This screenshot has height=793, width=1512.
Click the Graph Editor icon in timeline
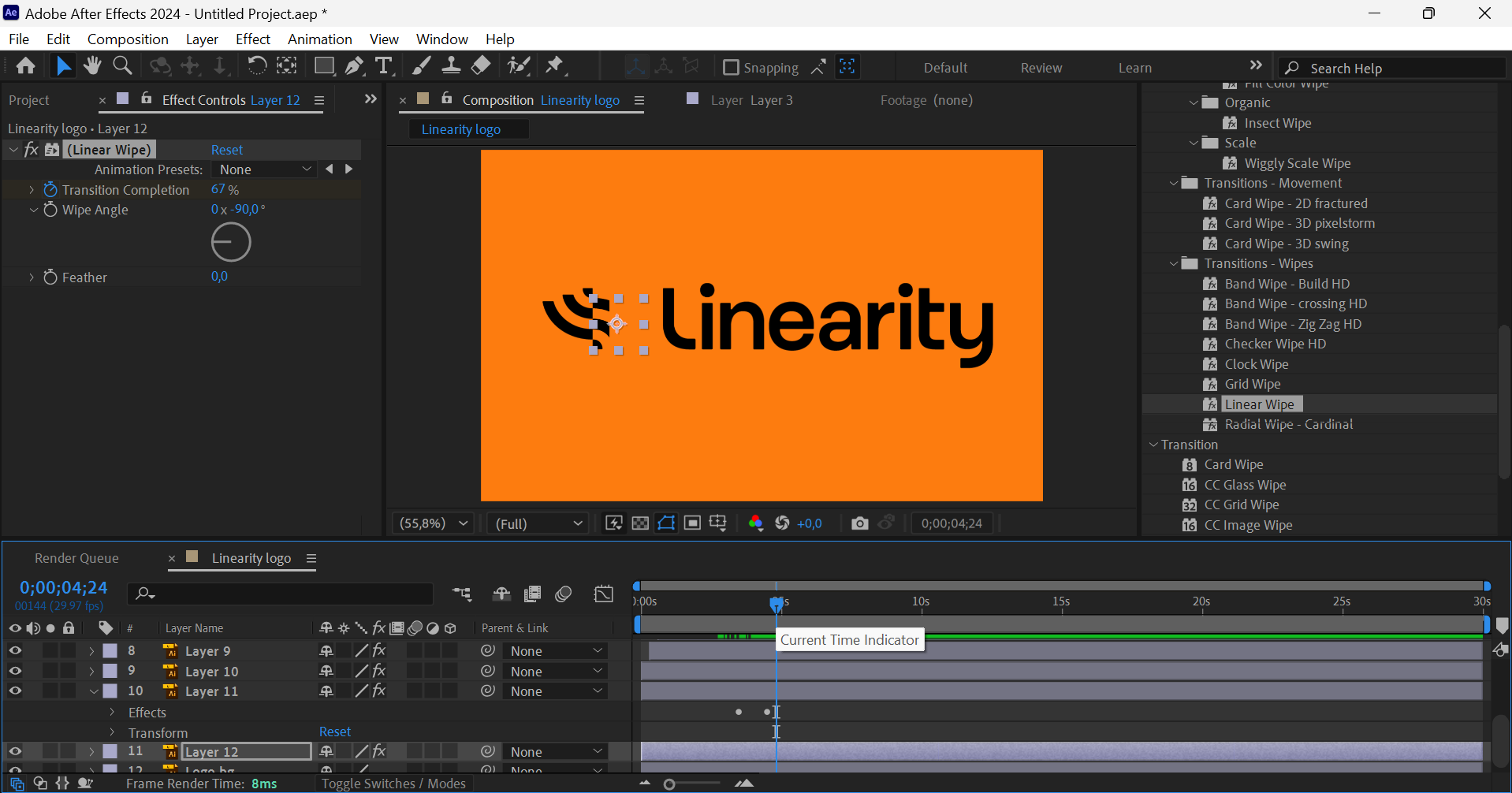604,594
